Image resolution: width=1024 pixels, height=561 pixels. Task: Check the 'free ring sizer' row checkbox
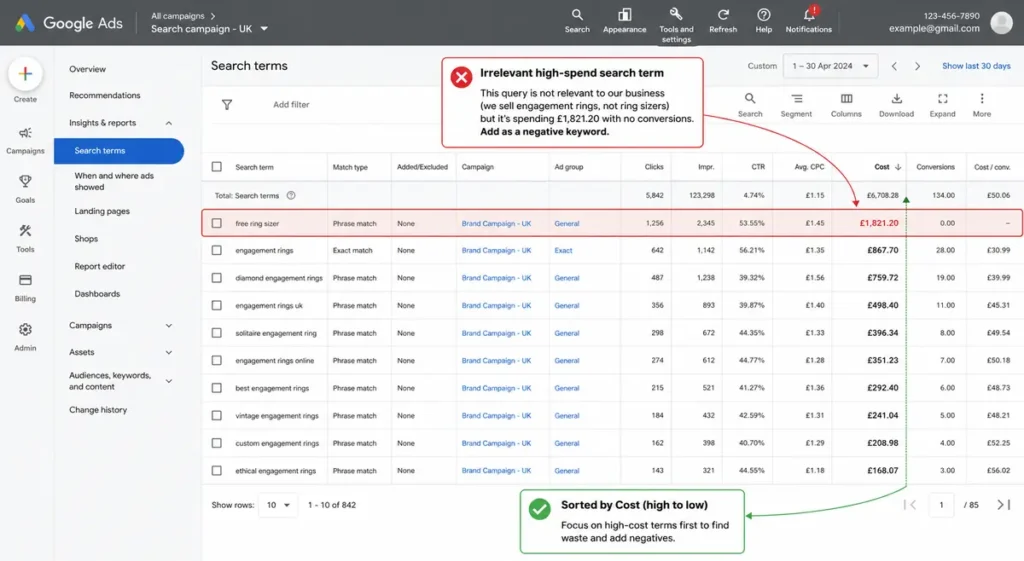pyautogui.click(x=217, y=223)
